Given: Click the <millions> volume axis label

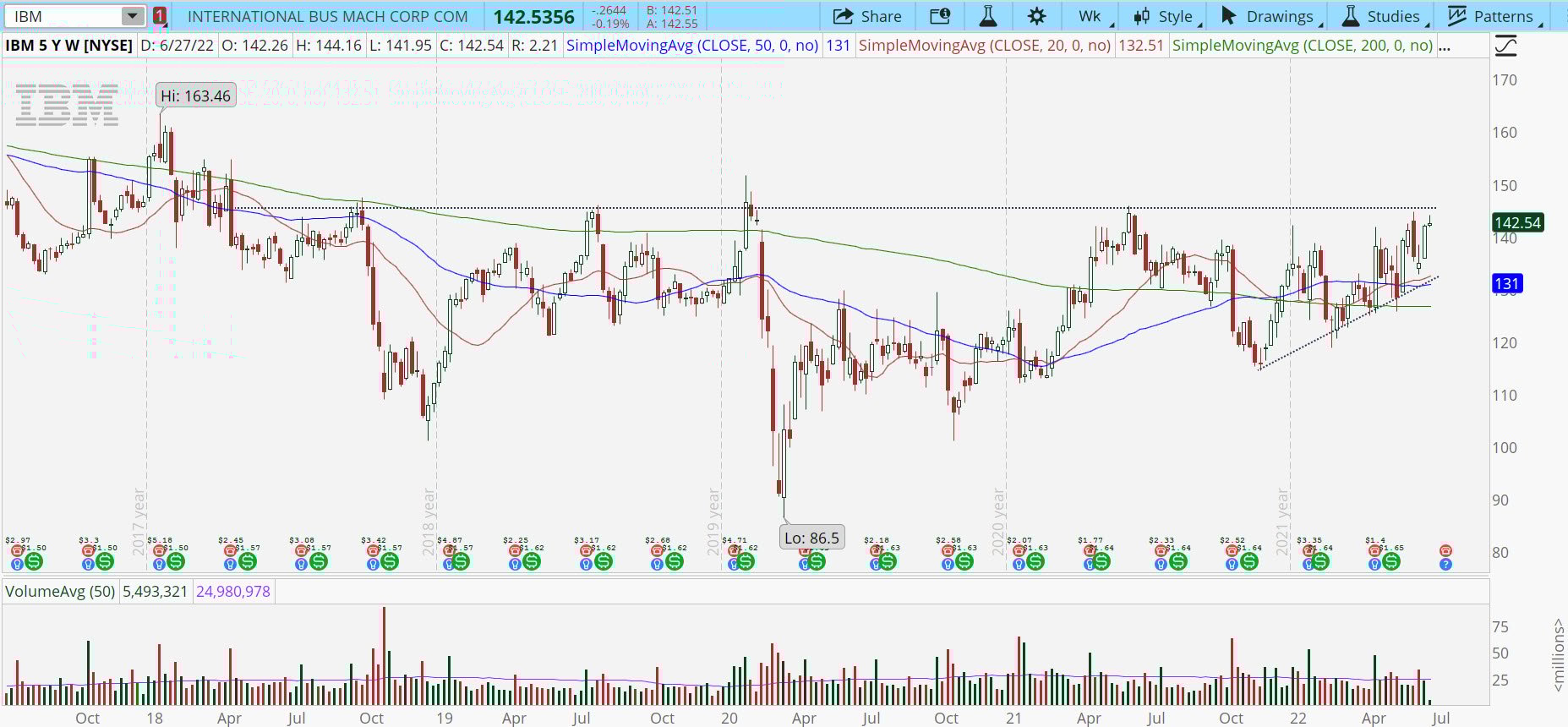Looking at the screenshot, I should (x=1558, y=655).
